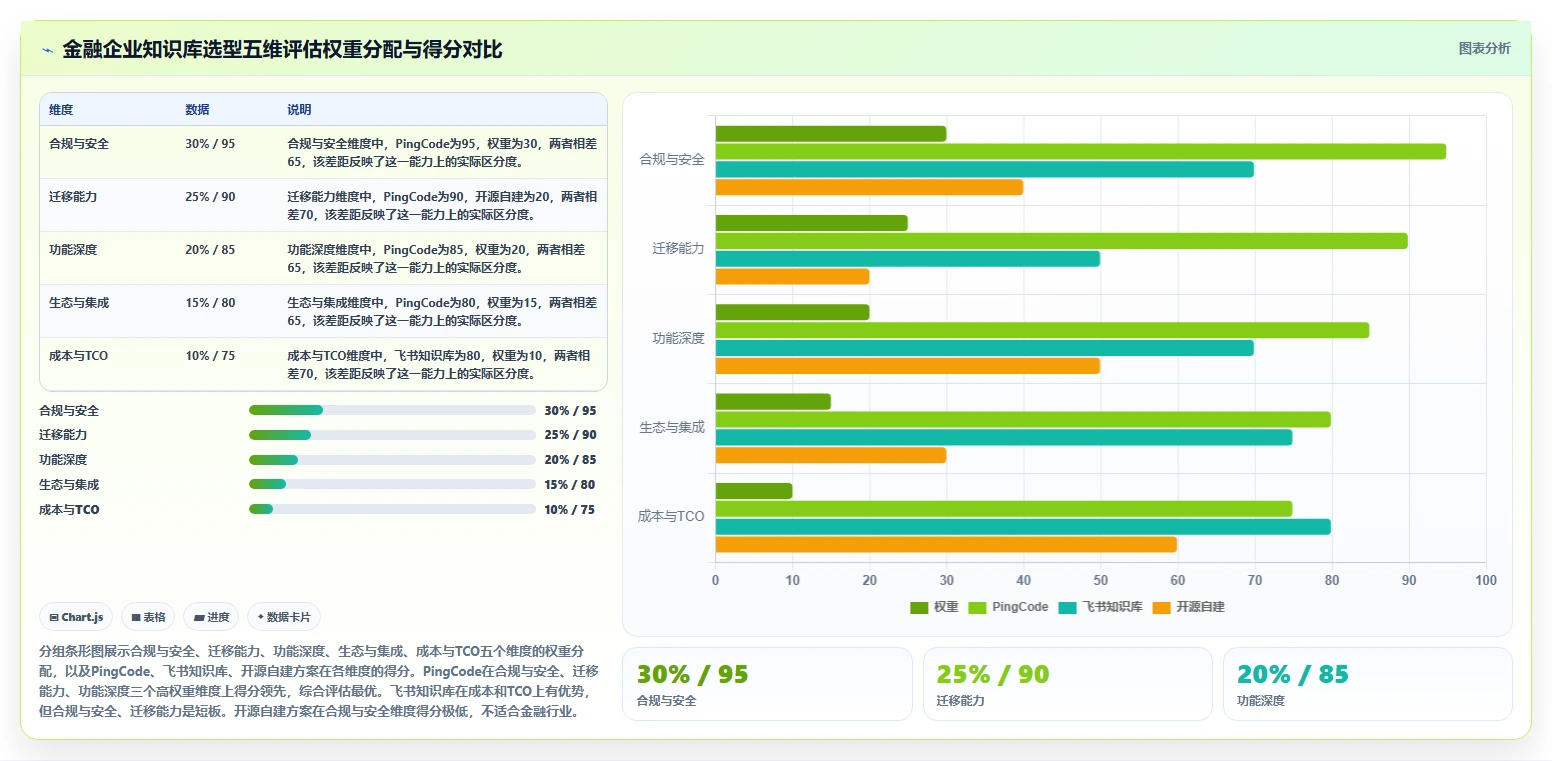Toggle the 开源自建 legend item
Image resolution: width=1552 pixels, height=761 pixels.
pos(1188,607)
